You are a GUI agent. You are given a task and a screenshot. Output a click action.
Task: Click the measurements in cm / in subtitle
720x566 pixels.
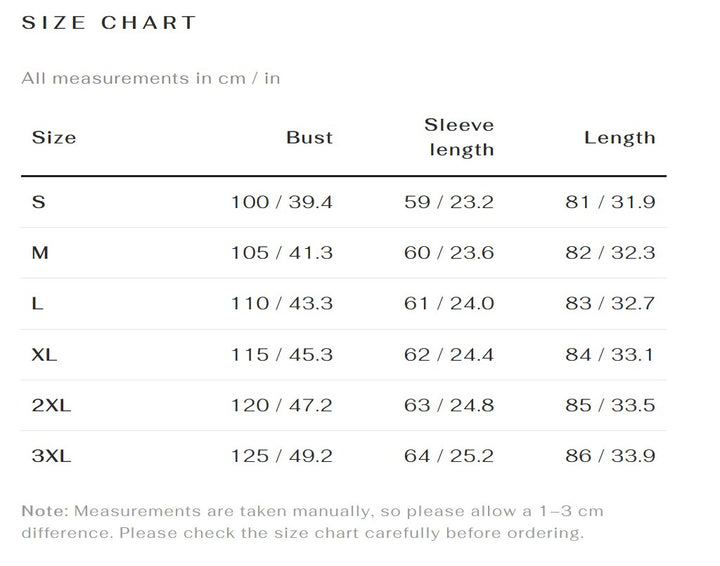pos(151,78)
